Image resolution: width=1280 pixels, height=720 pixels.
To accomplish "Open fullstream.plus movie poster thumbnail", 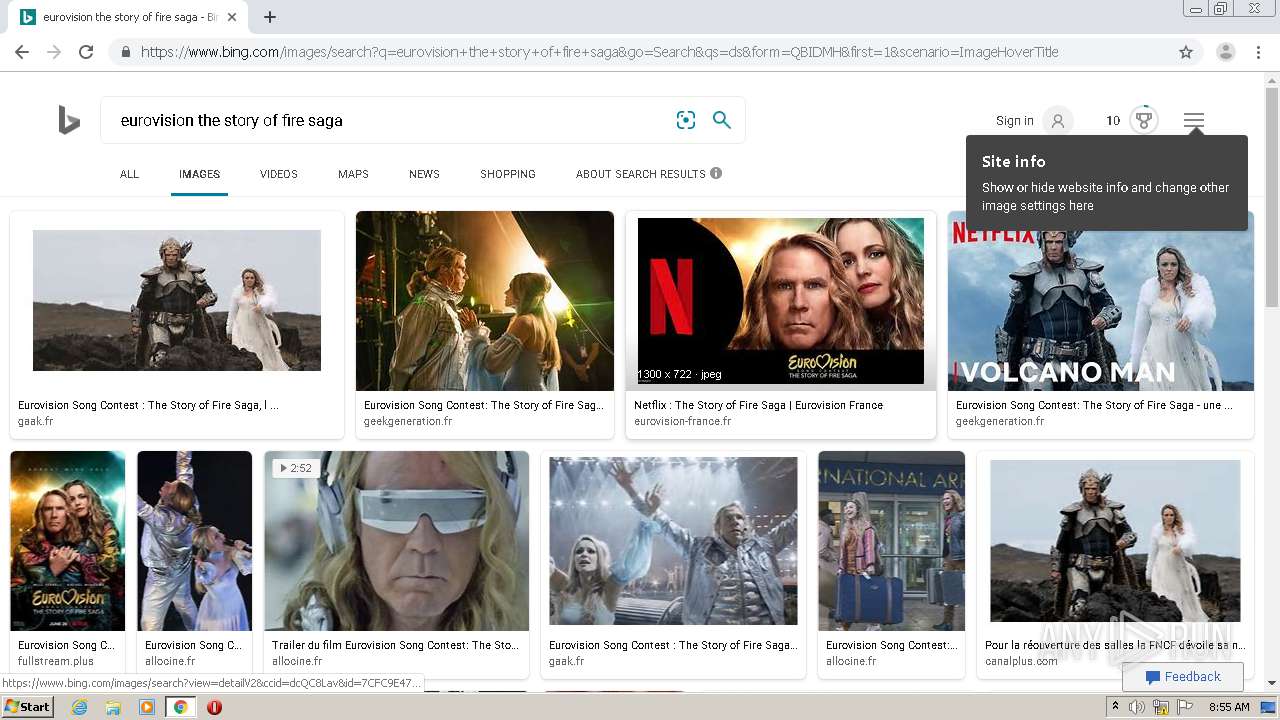I will click(x=68, y=541).
